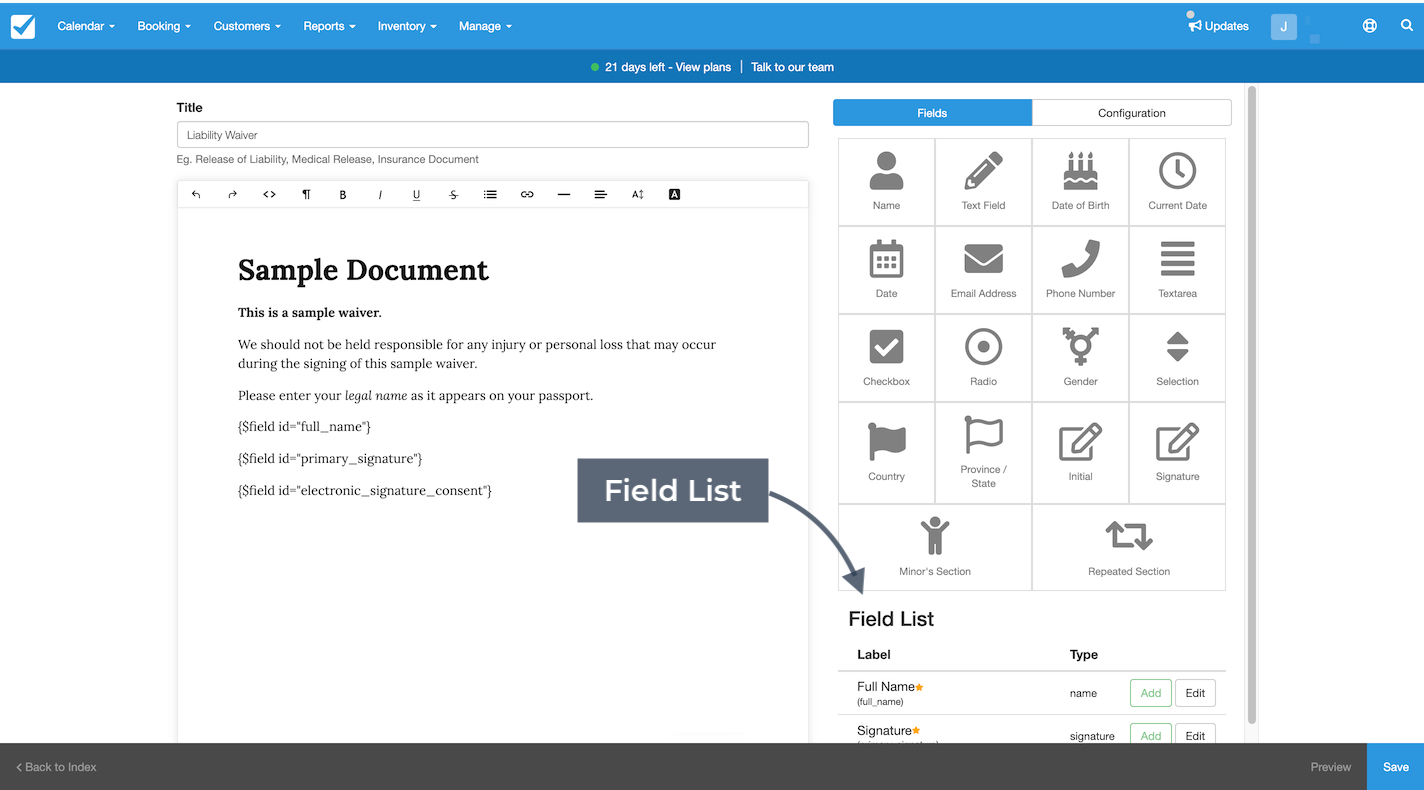Switch to the Fields tab
1424x790 pixels.
pyautogui.click(x=932, y=113)
